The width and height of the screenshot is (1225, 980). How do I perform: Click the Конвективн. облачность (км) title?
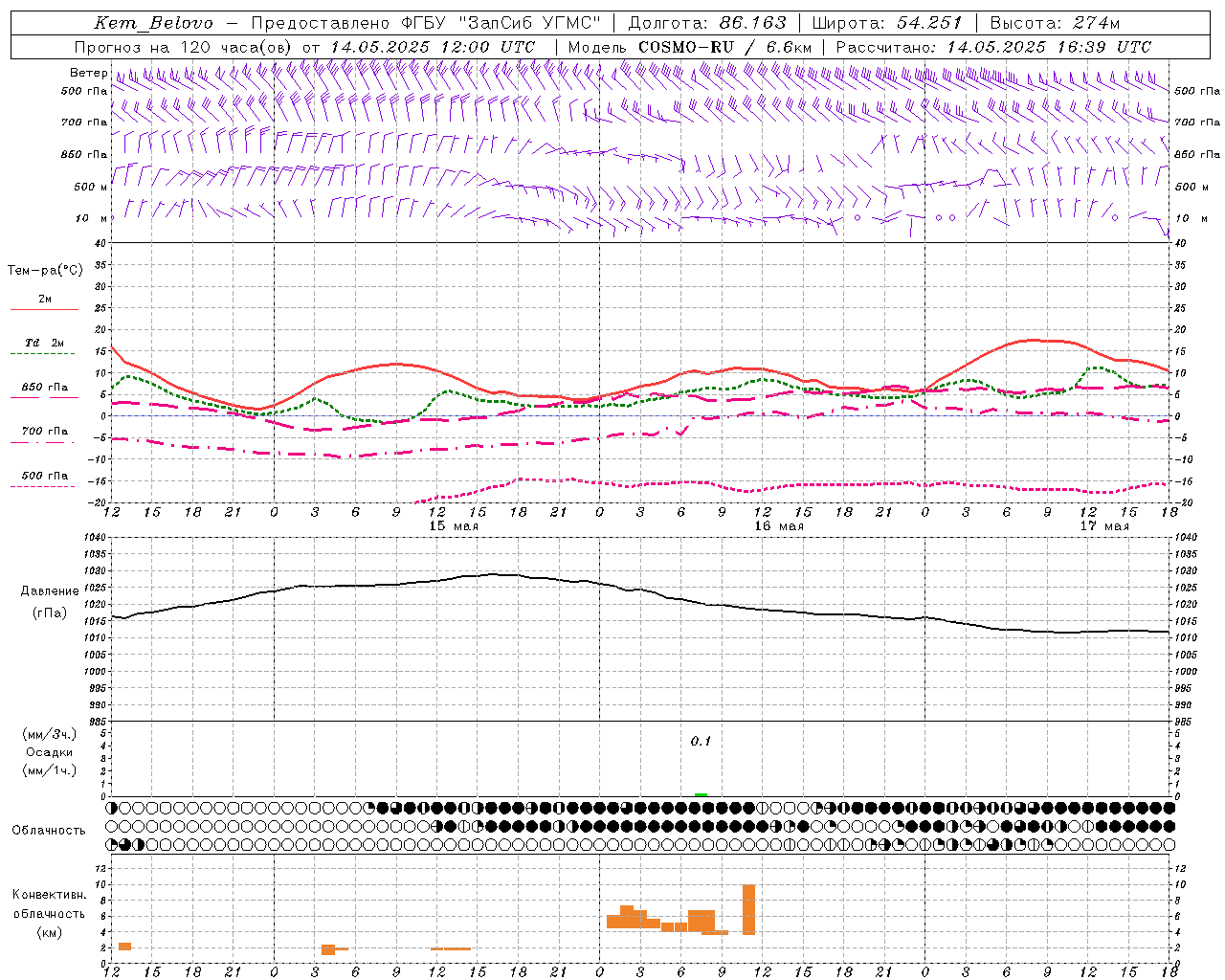pyautogui.click(x=49, y=913)
